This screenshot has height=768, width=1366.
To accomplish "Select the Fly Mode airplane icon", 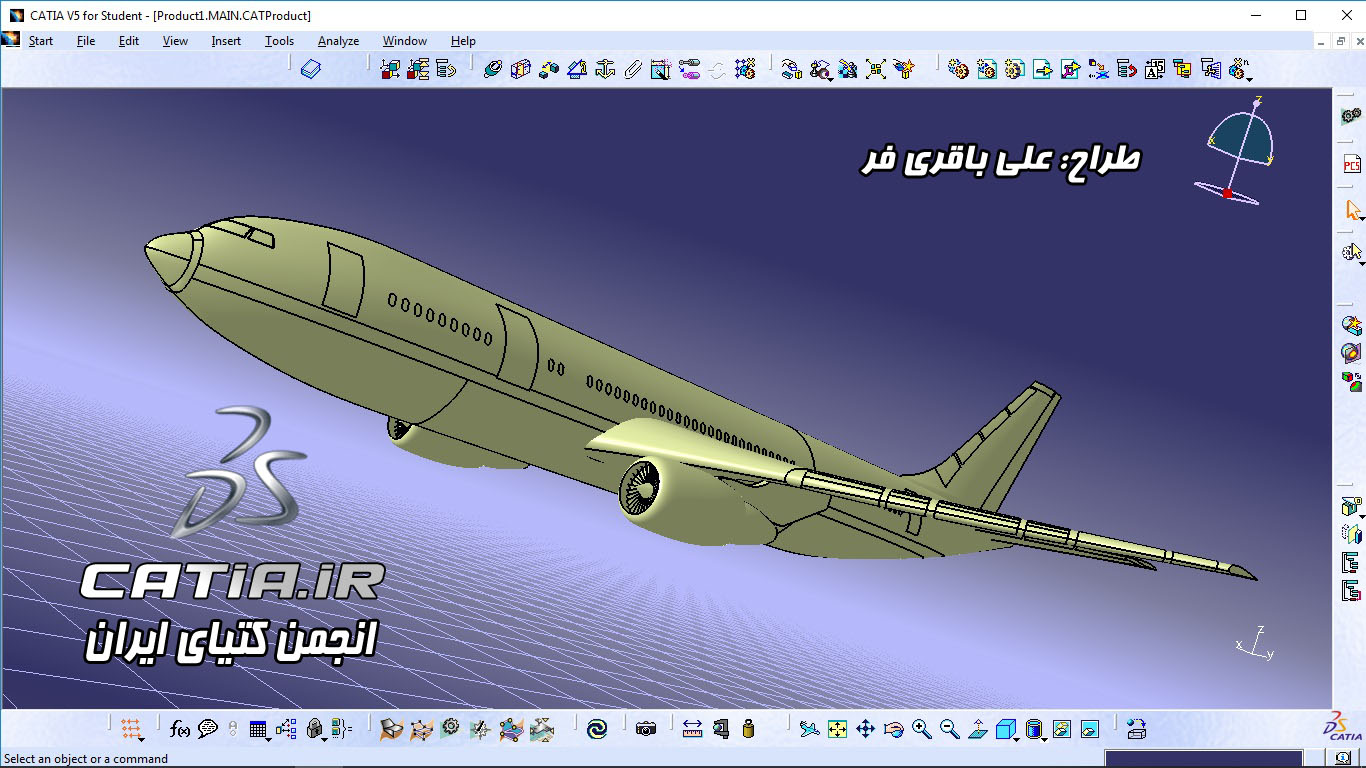I will [x=809, y=729].
